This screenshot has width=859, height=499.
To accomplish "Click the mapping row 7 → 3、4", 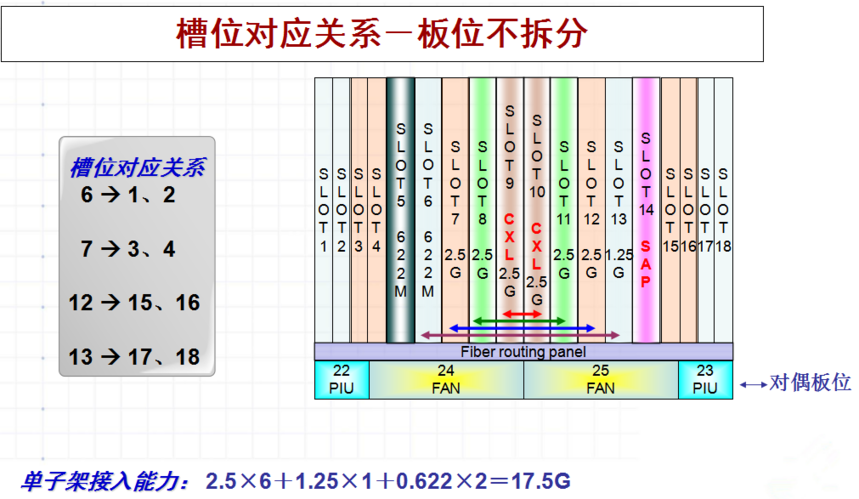I will tap(128, 249).
